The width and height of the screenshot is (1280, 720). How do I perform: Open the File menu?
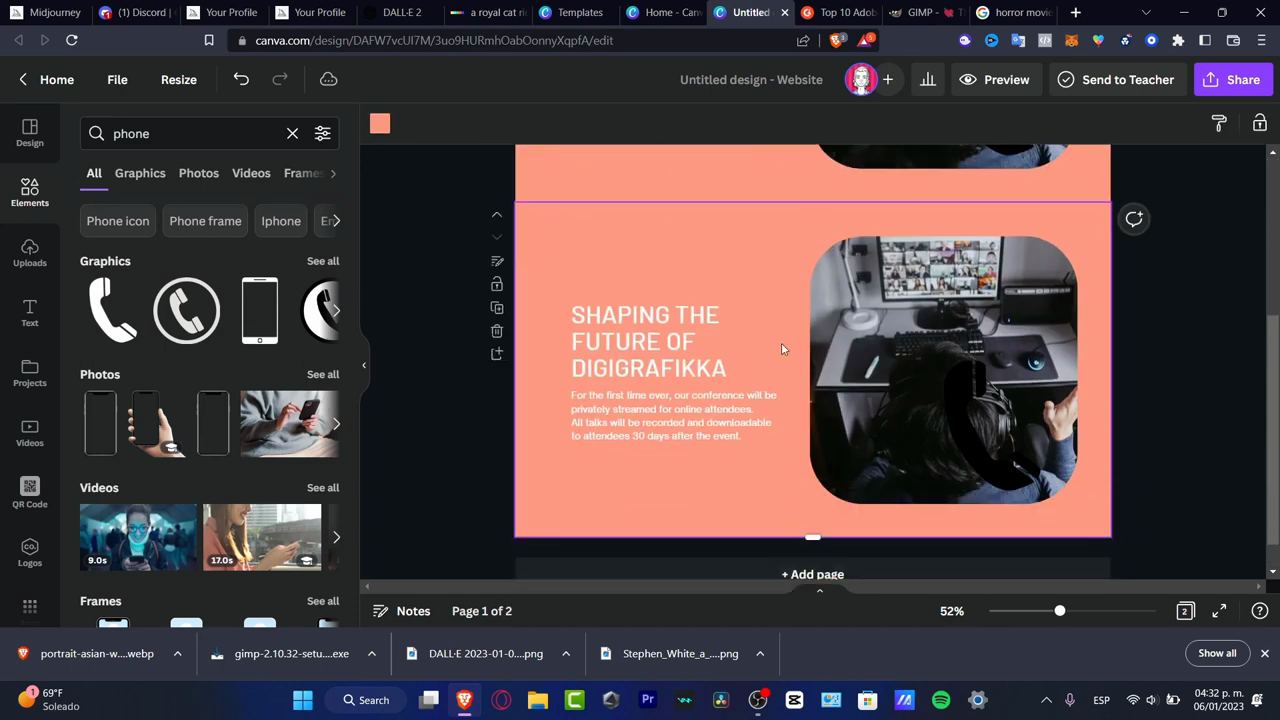(x=117, y=80)
